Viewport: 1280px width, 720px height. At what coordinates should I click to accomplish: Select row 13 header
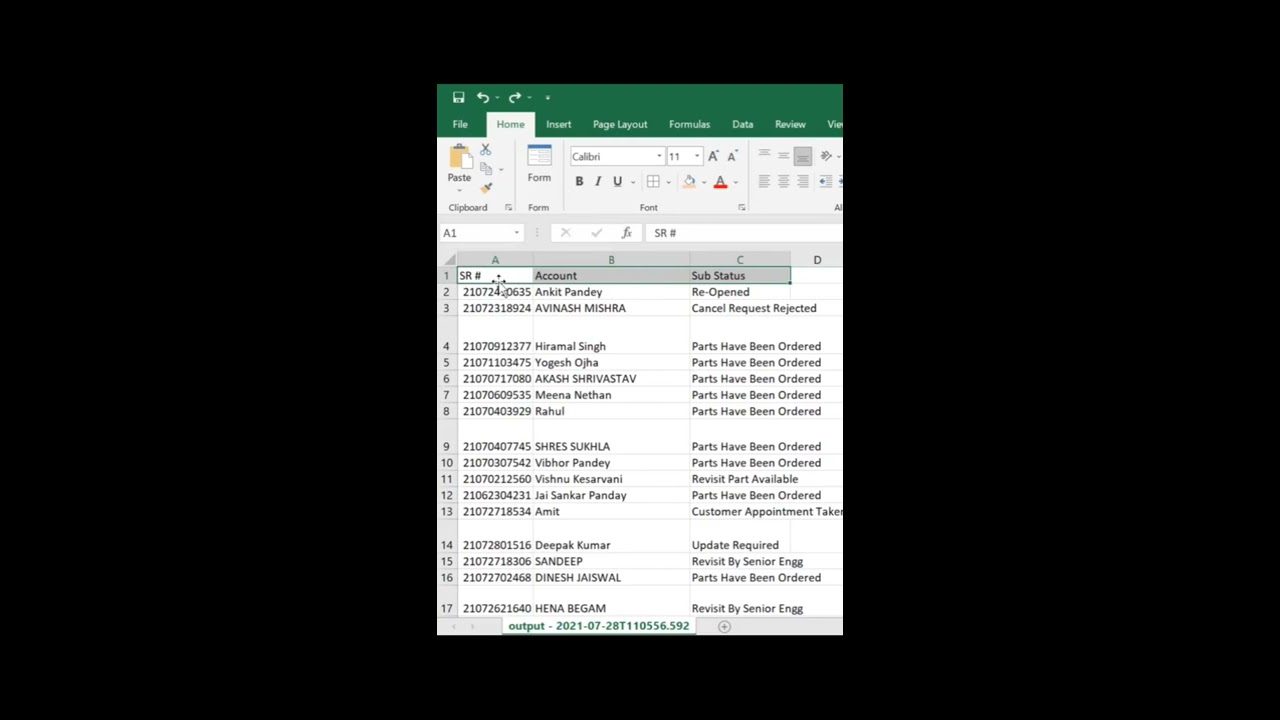[447, 512]
